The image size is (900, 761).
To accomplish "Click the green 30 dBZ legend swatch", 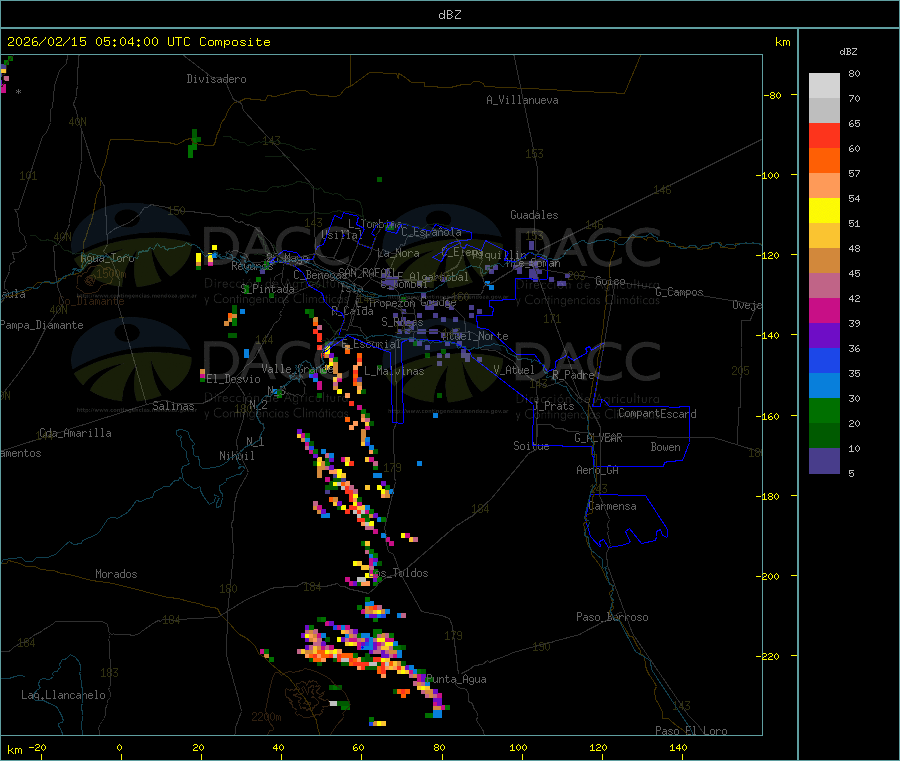I will click(x=824, y=410).
